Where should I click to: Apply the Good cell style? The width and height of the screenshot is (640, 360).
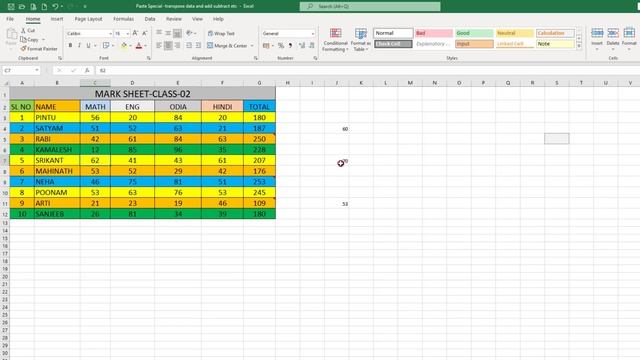[x=474, y=33]
